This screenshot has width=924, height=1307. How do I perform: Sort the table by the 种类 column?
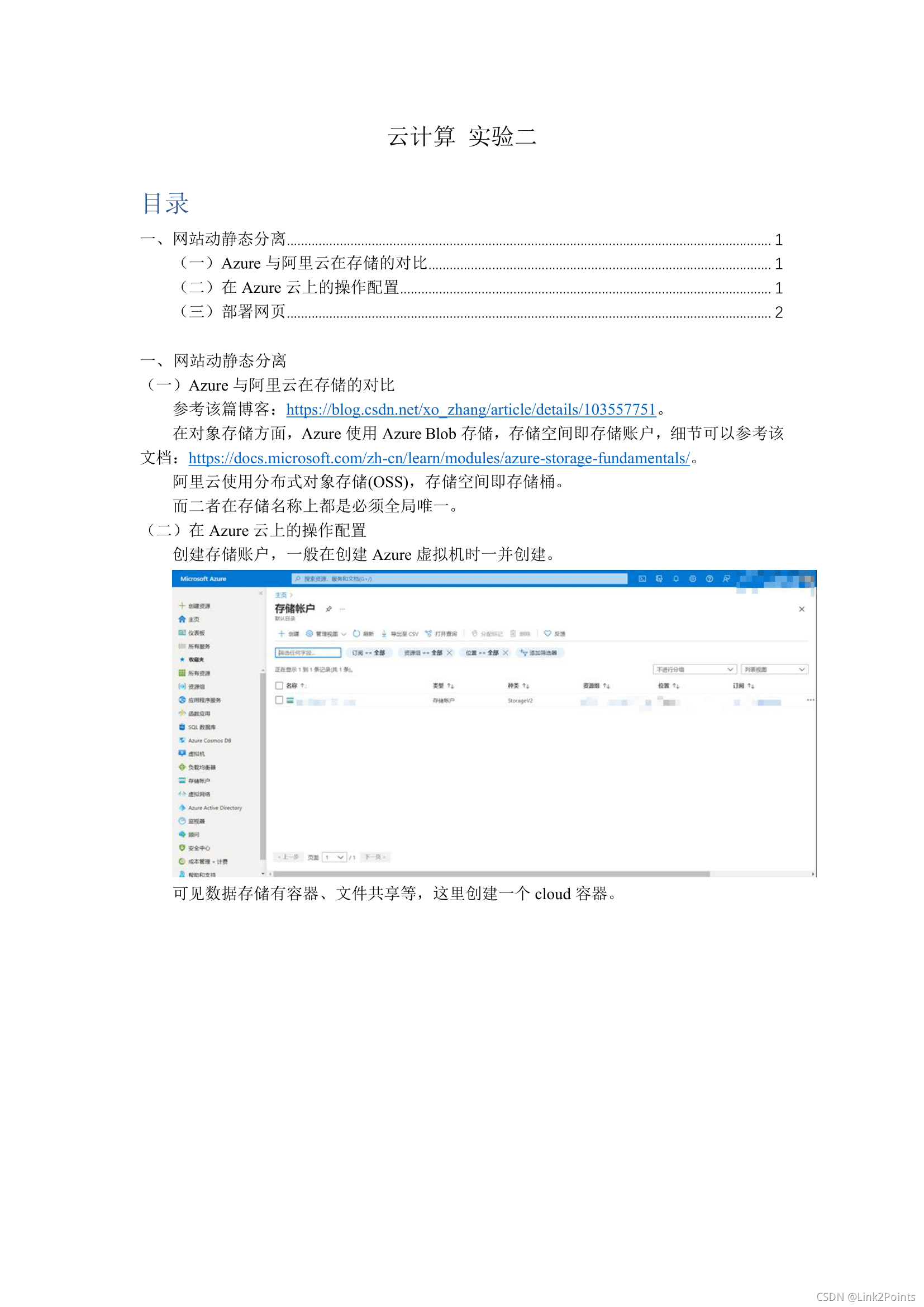pyautogui.click(x=518, y=686)
